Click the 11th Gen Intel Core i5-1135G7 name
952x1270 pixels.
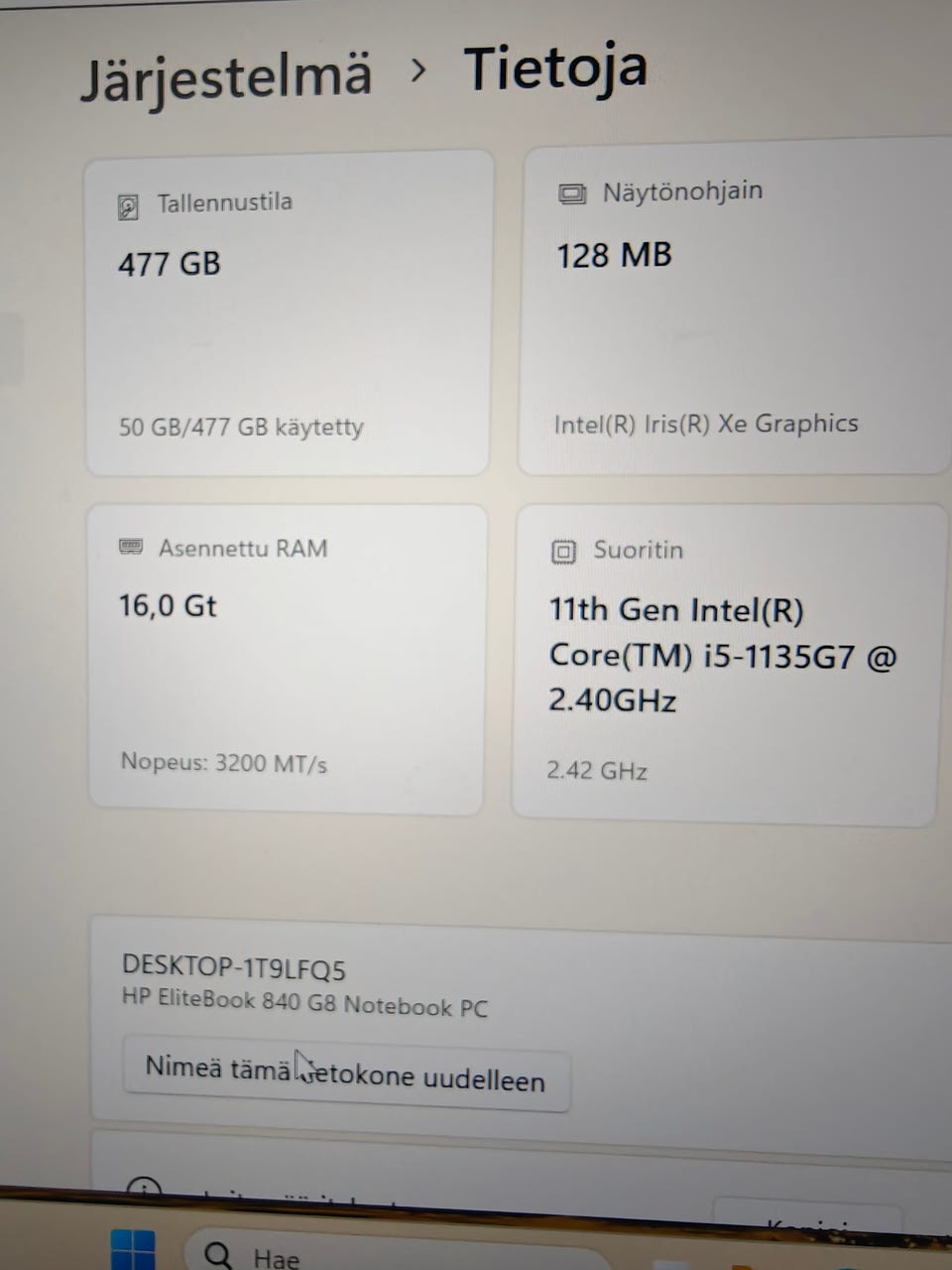723,655
